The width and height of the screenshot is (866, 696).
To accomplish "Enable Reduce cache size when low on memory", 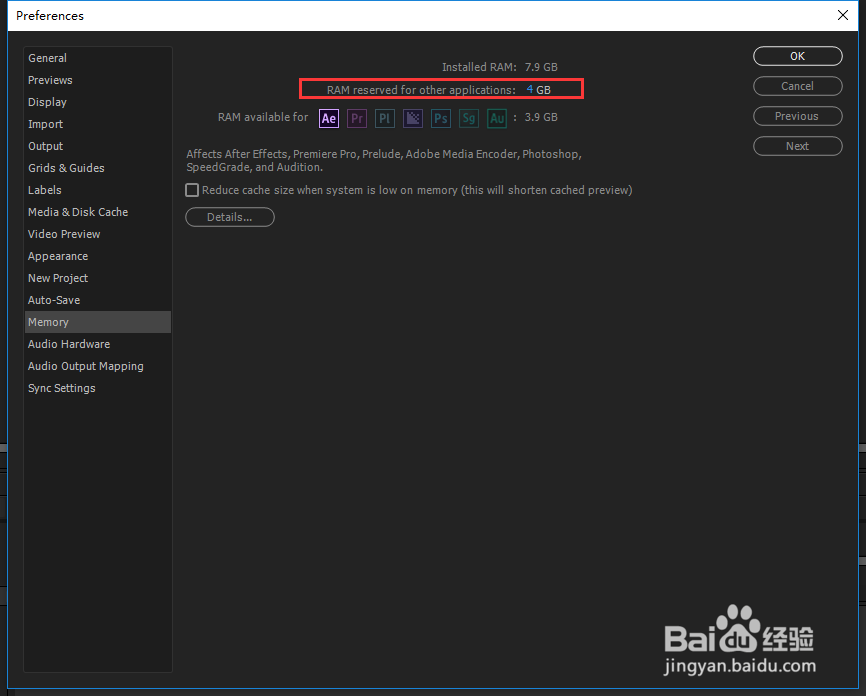I will [192, 190].
